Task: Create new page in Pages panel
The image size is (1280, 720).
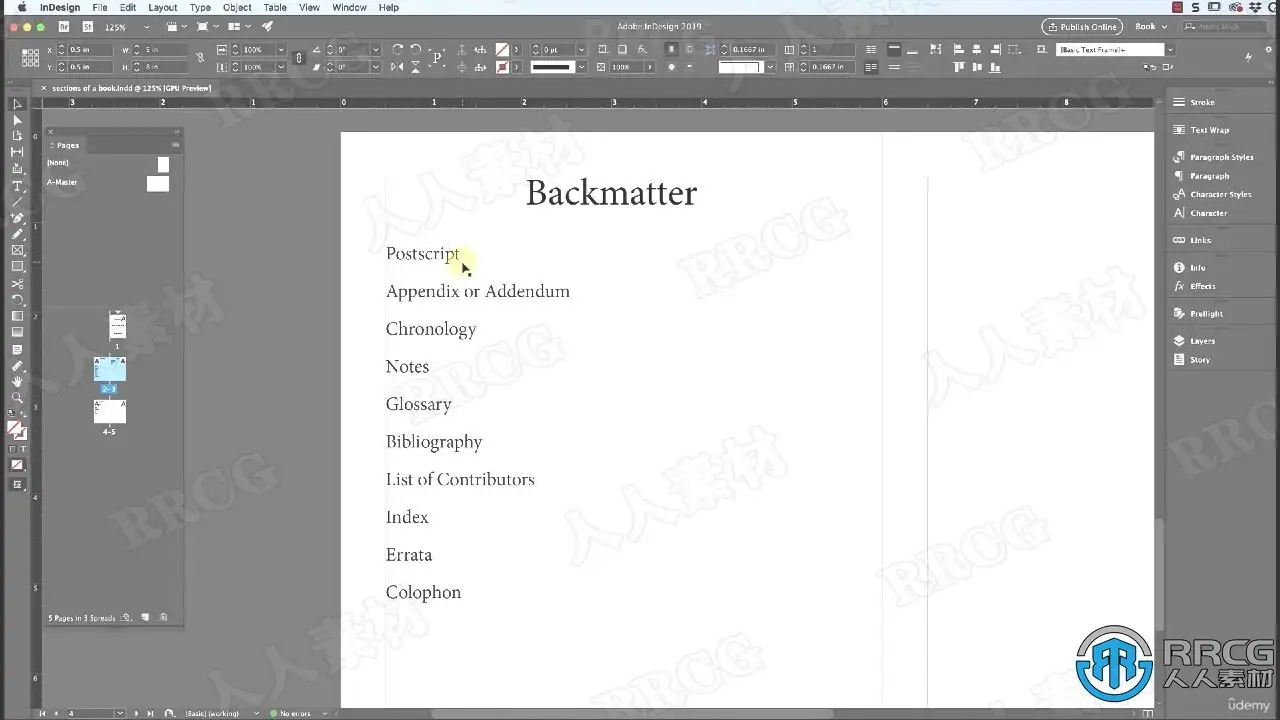Action: (x=145, y=618)
